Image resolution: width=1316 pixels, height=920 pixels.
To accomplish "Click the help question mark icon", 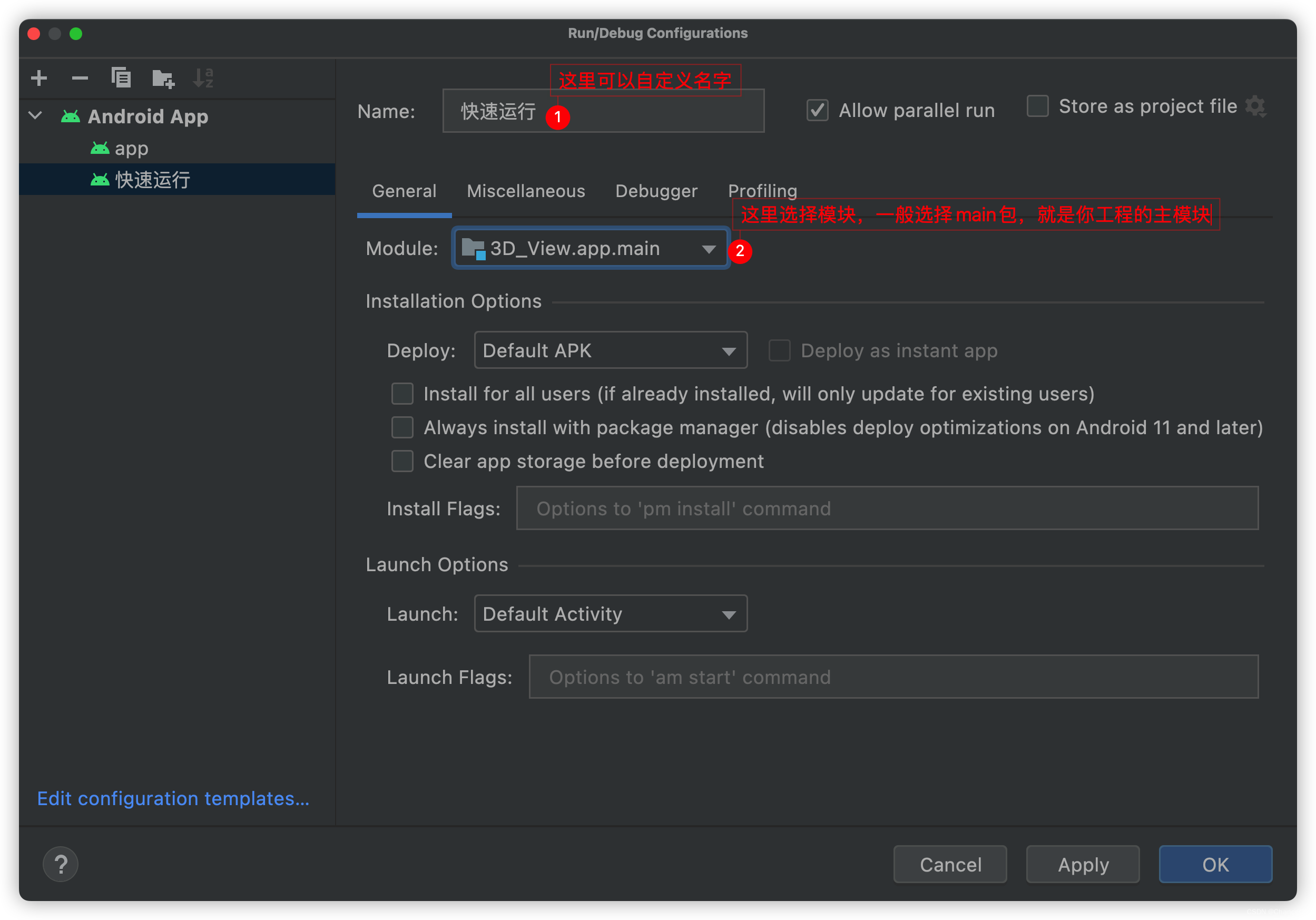I will coord(61,864).
